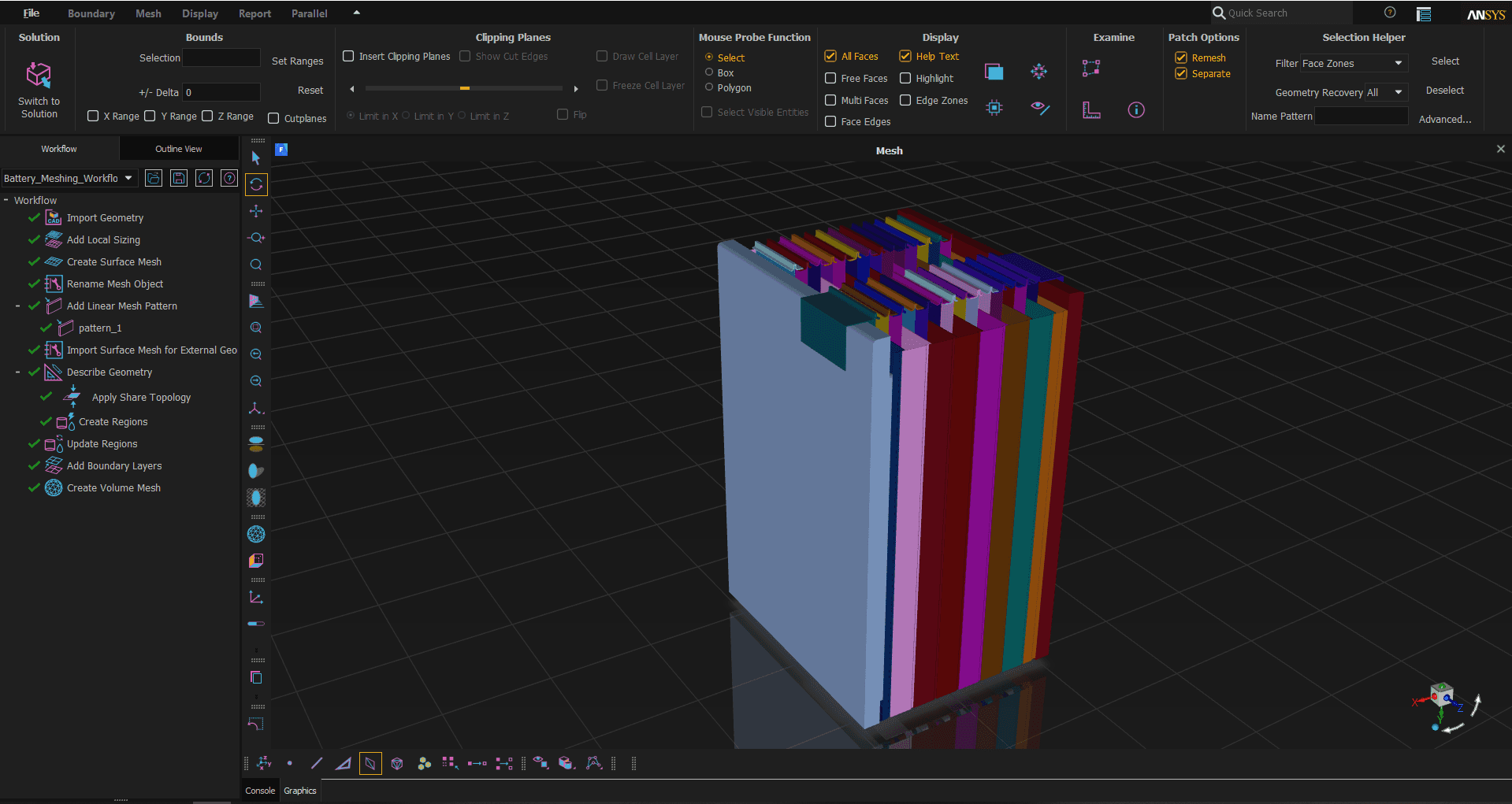Open the Boundary menu
This screenshot has height=804, width=1512.
(91, 13)
